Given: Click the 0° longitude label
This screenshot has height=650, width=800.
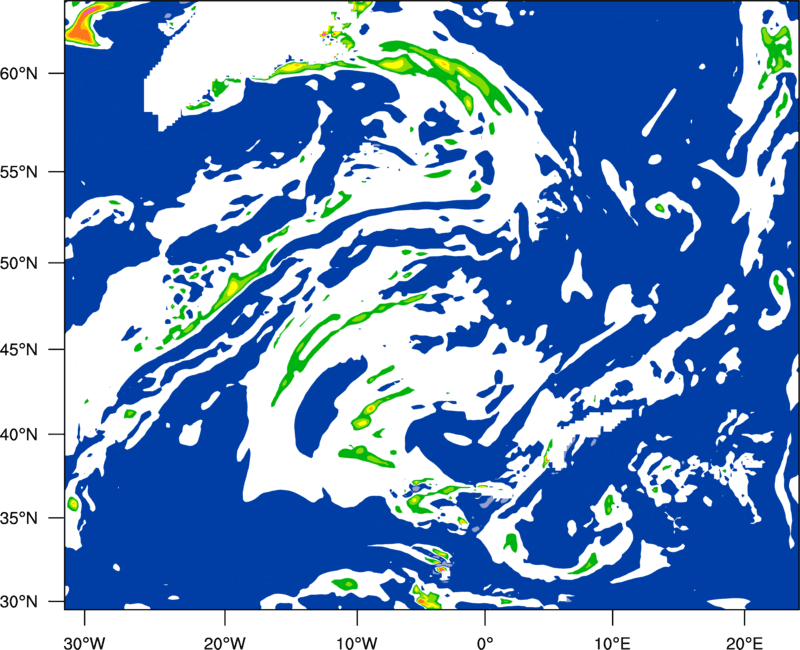Looking at the screenshot, I should (485, 643).
